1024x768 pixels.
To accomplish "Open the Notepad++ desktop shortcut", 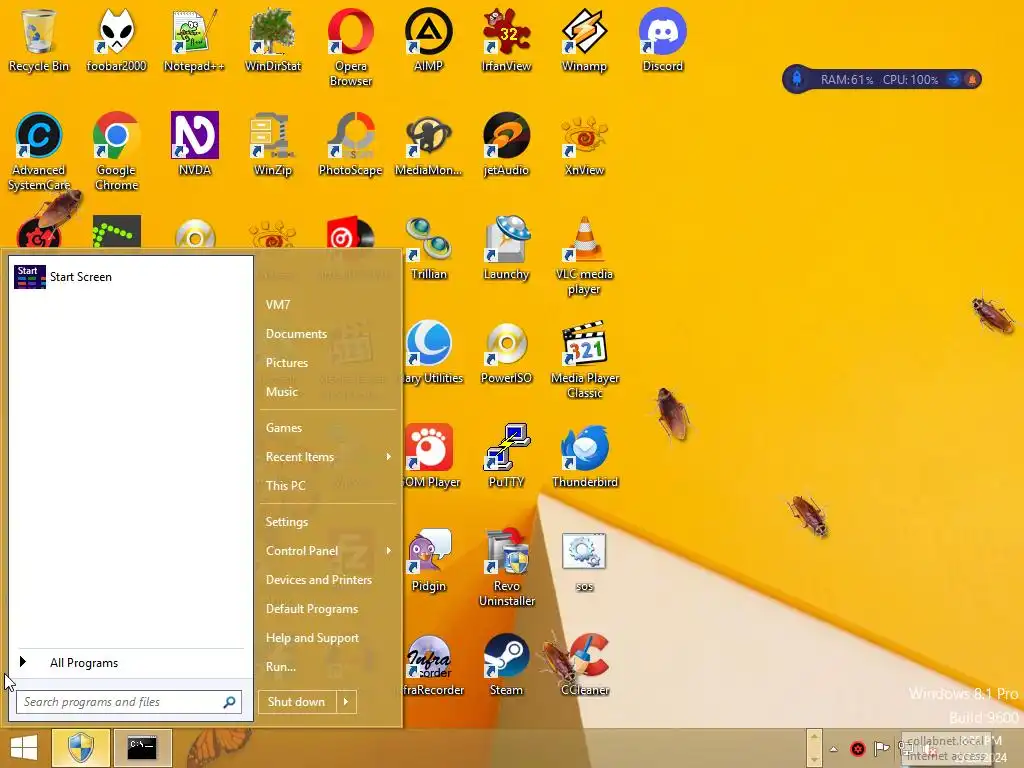I will [x=194, y=40].
